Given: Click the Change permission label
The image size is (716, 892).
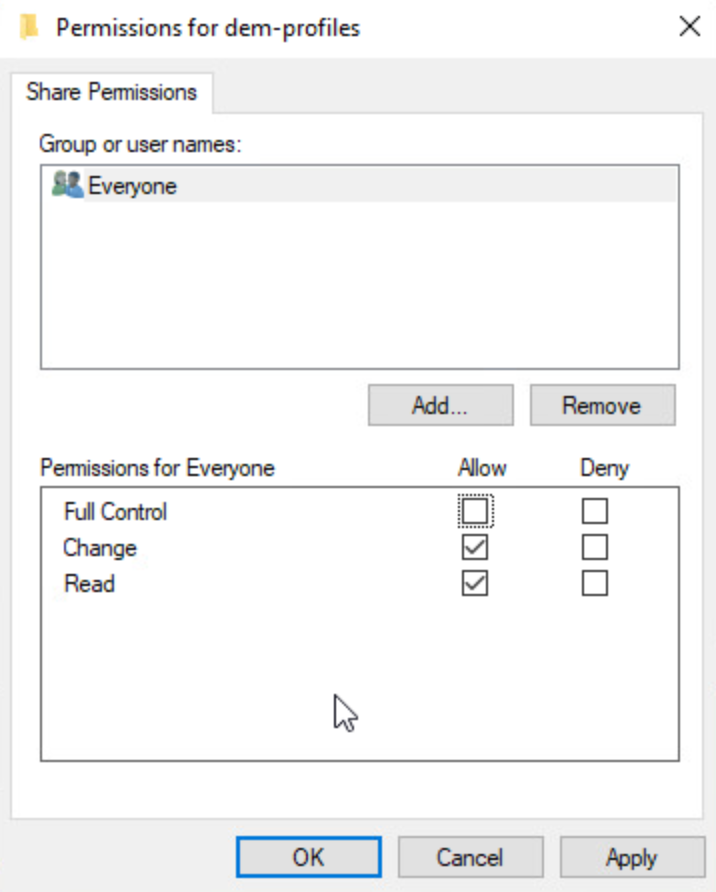Looking at the screenshot, I should click(x=100, y=548).
